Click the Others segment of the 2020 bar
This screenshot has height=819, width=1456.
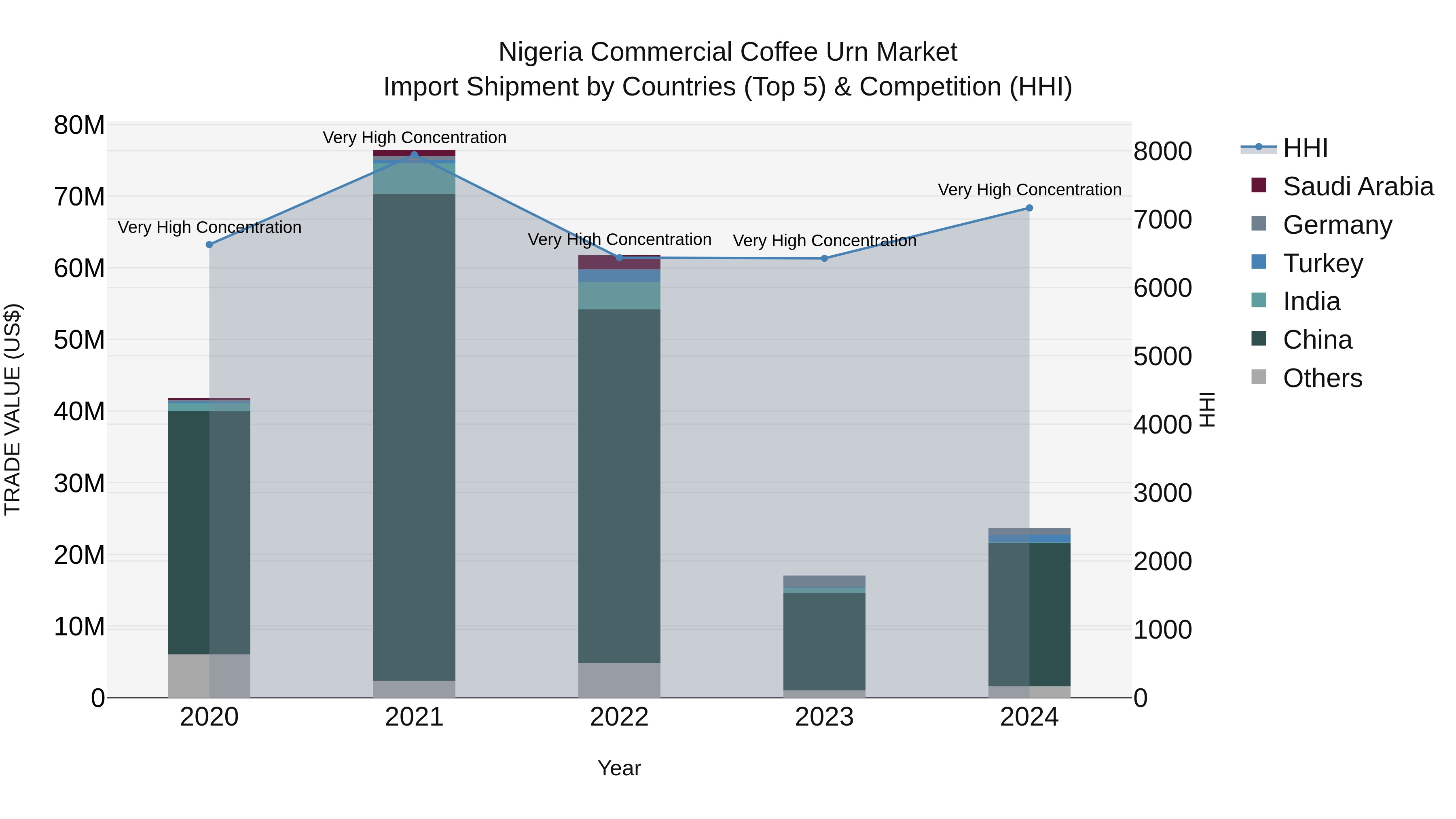tap(209, 676)
